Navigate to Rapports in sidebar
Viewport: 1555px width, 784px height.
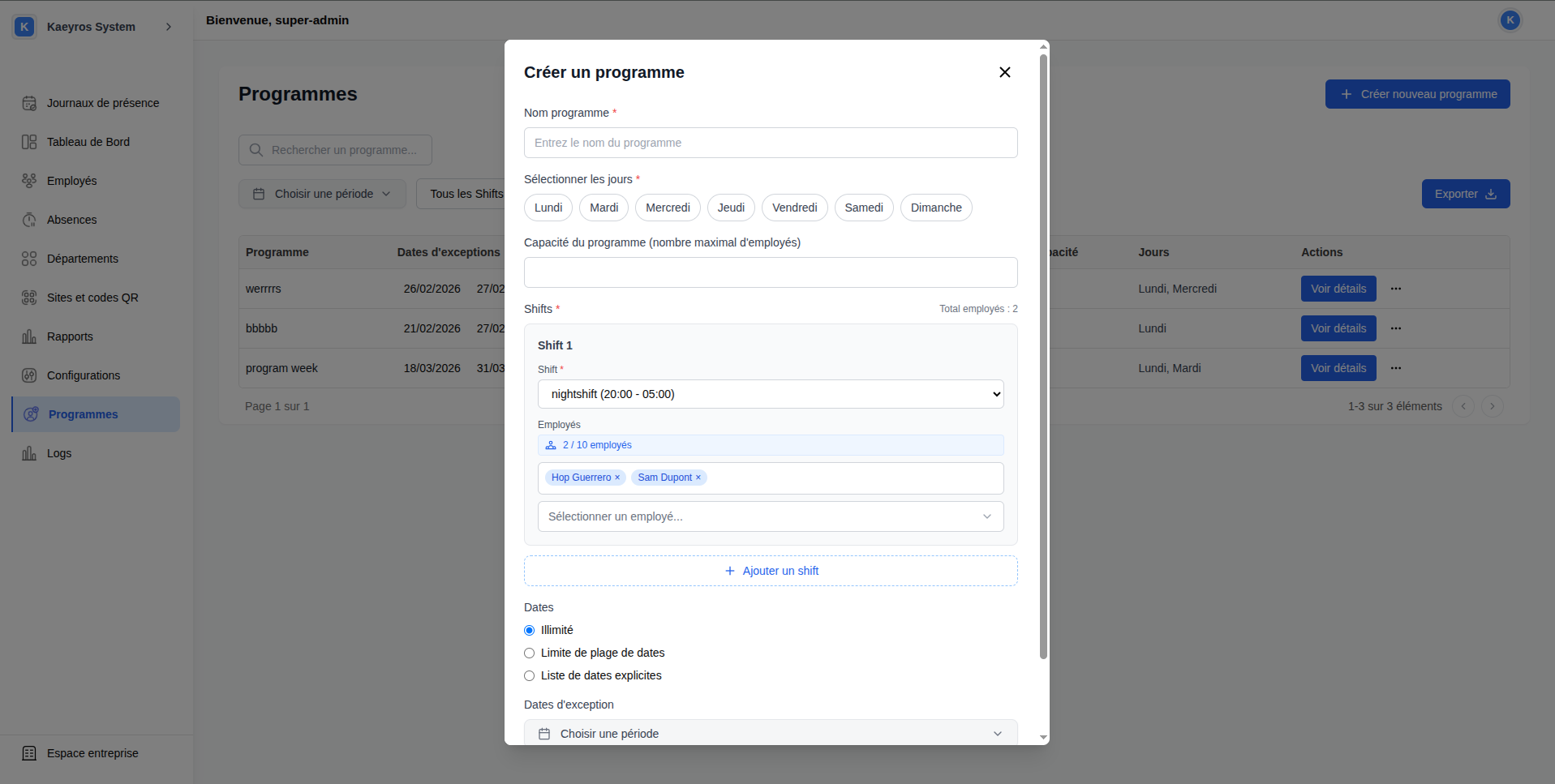point(70,336)
